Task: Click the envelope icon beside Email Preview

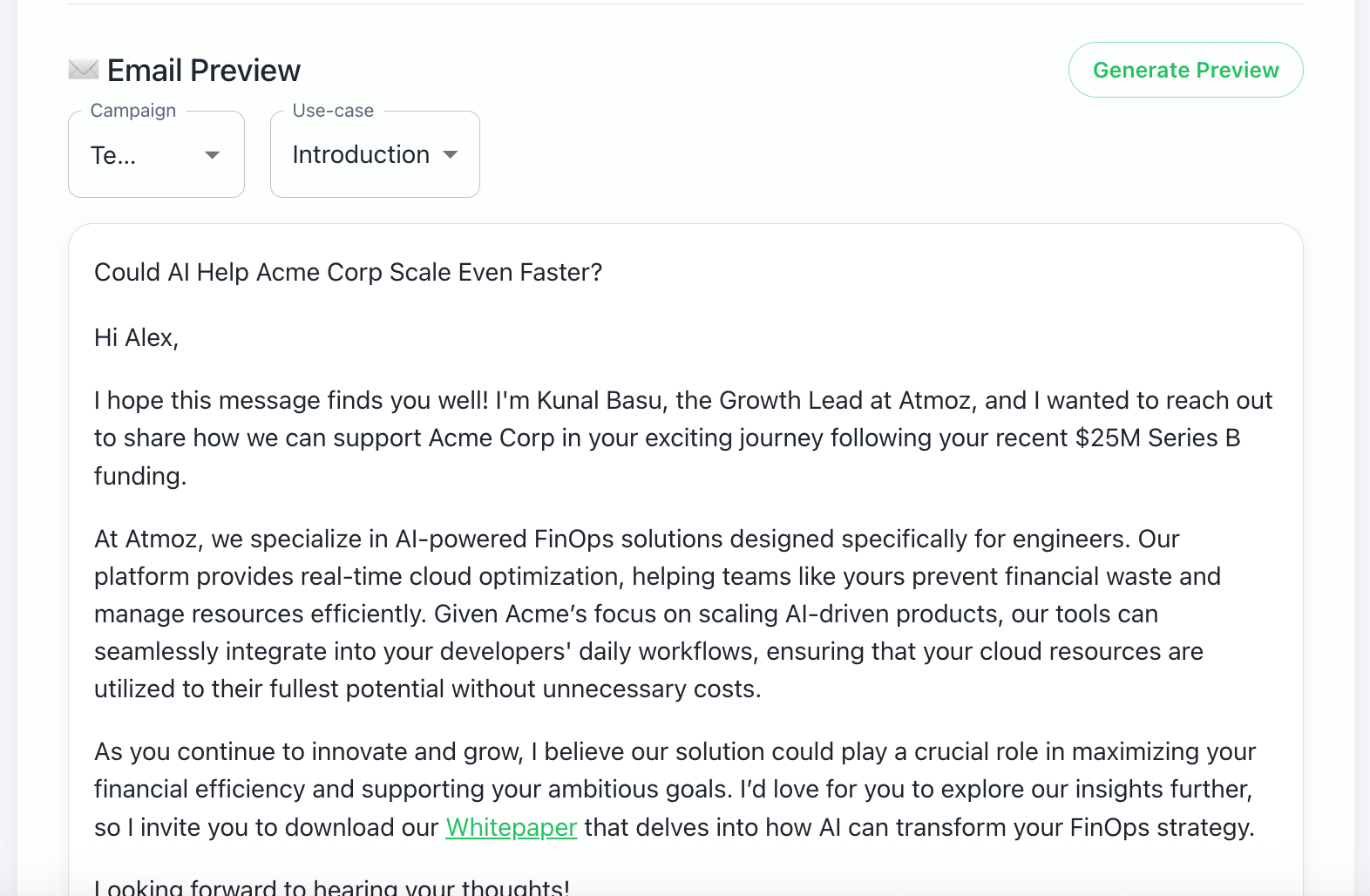Action: tap(83, 69)
